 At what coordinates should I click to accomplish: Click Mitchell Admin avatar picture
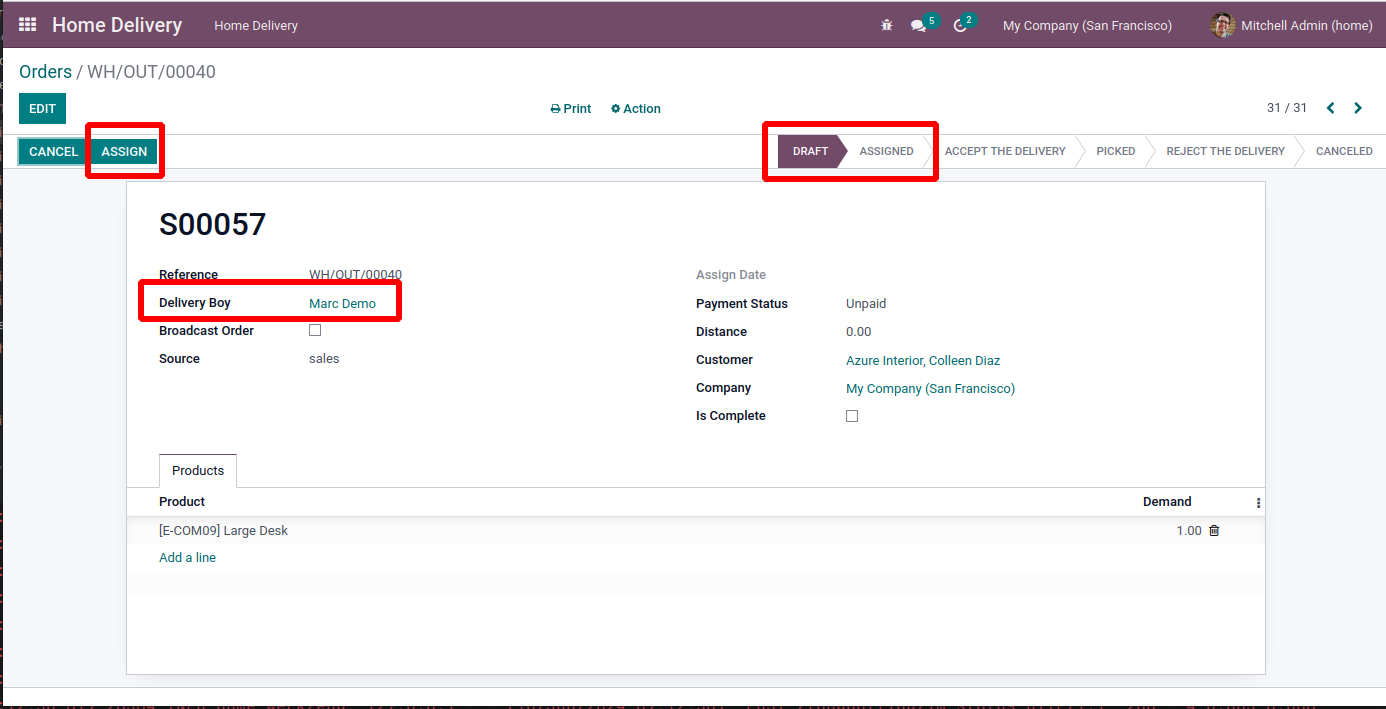pos(1222,25)
